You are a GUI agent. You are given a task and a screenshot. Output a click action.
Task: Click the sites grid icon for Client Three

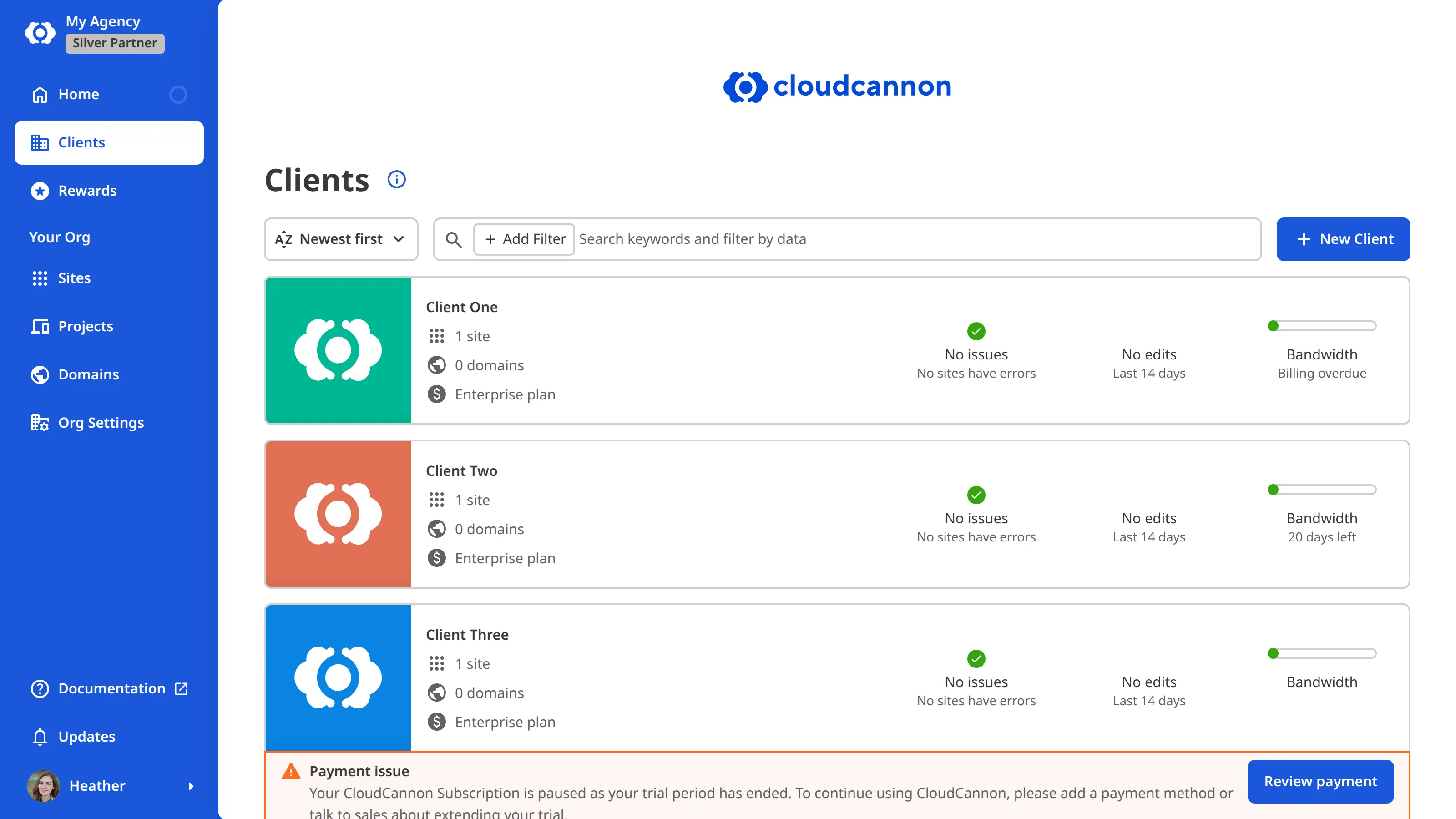(x=436, y=663)
